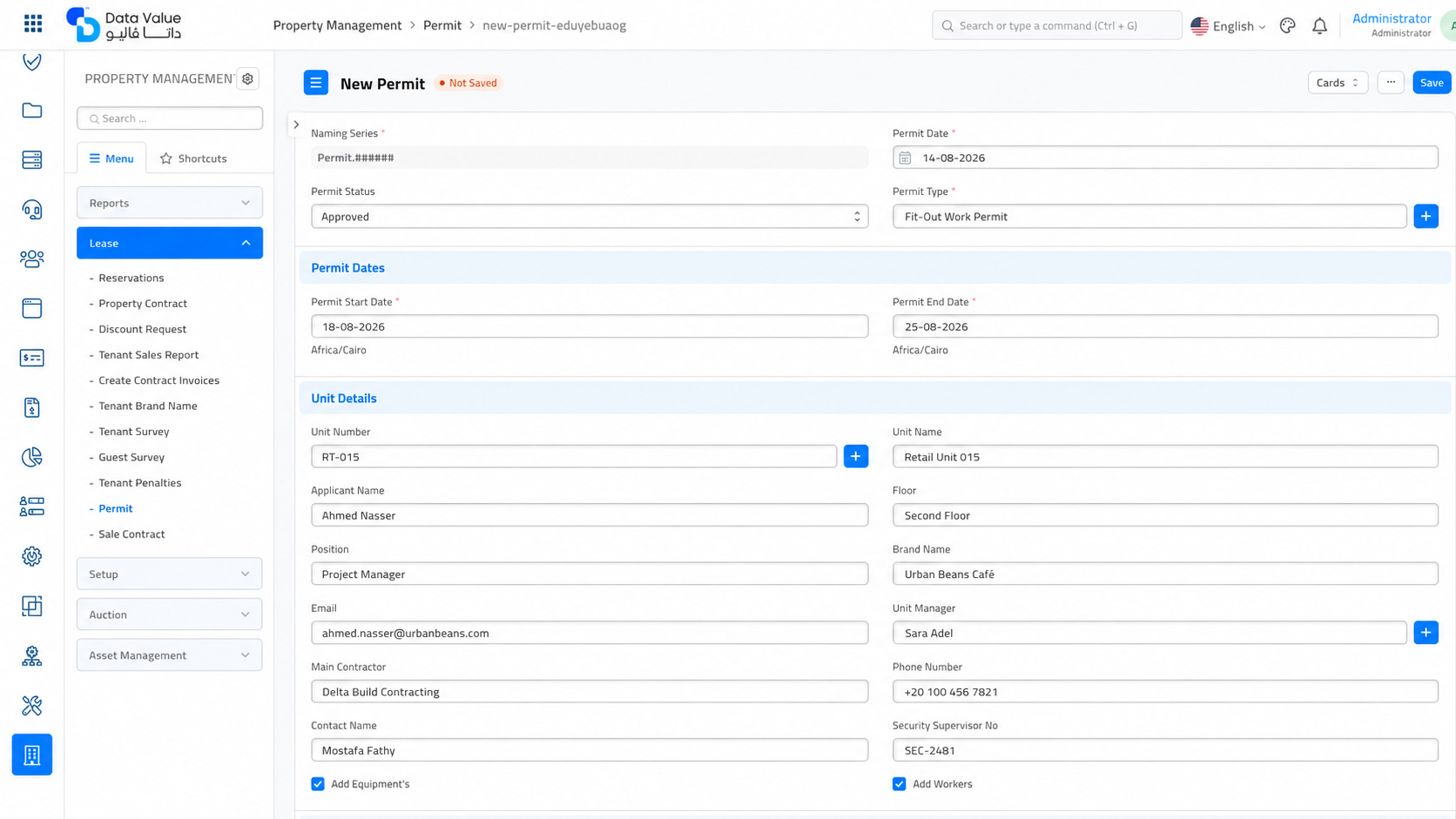Click the Permit End Date field

click(1165, 326)
